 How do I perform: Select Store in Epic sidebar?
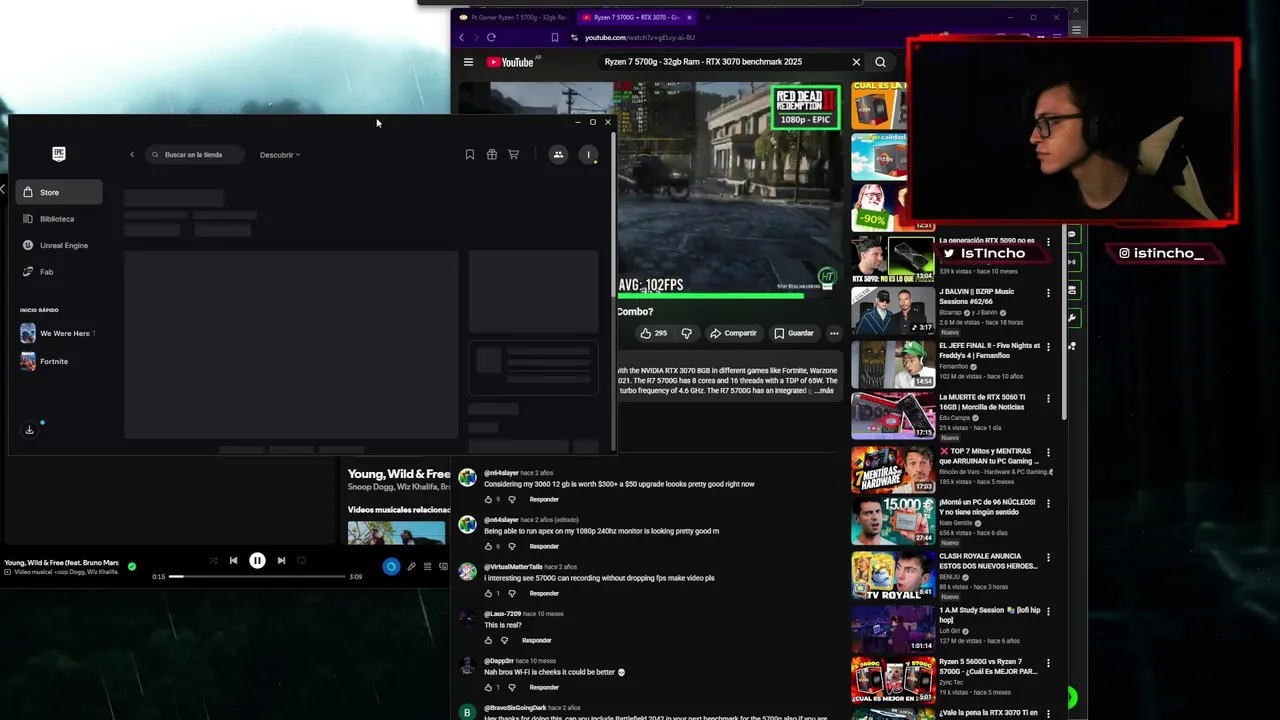(60, 192)
